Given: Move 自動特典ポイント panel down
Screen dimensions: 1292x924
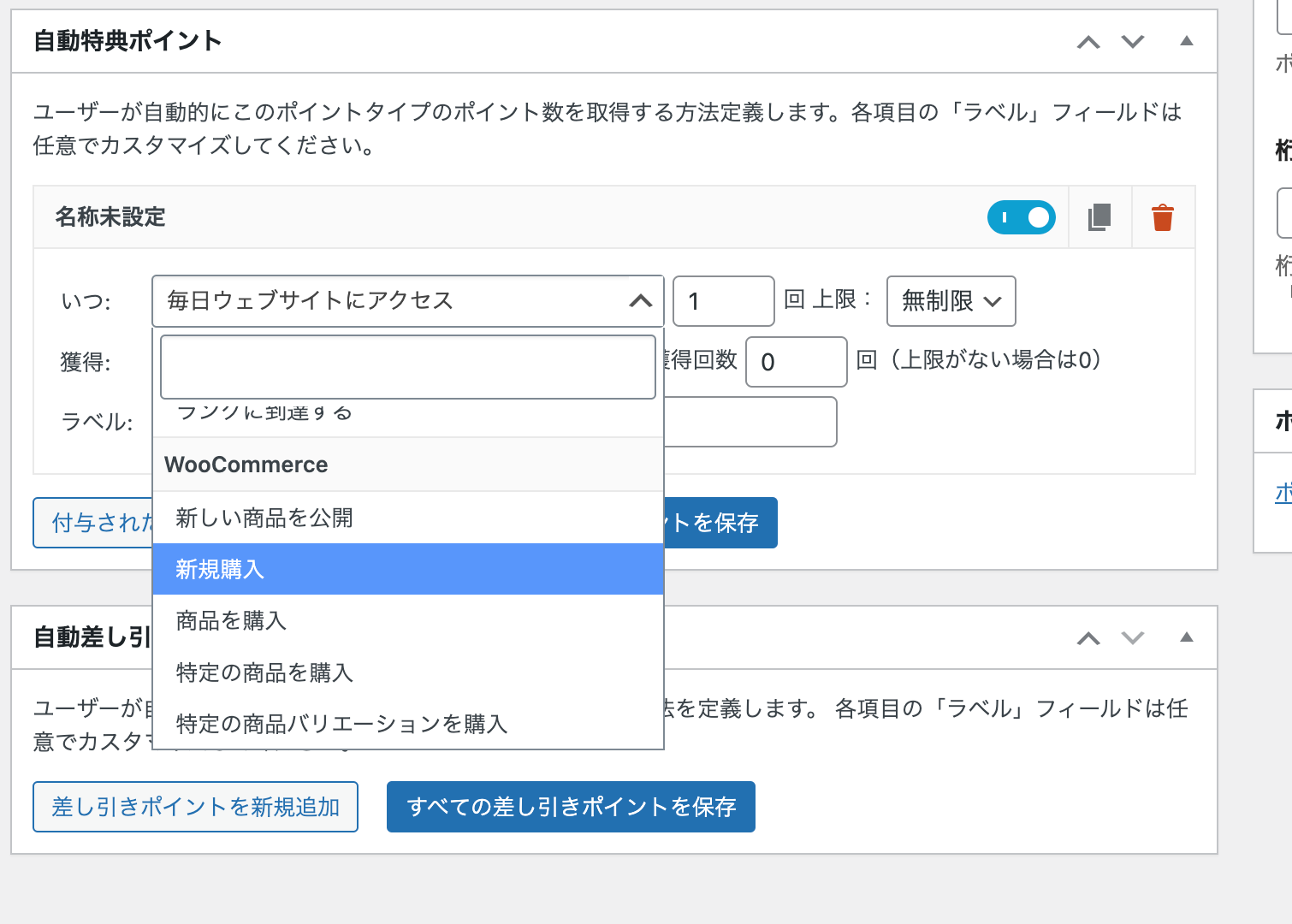Looking at the screenshot, I should point(1133,42).
